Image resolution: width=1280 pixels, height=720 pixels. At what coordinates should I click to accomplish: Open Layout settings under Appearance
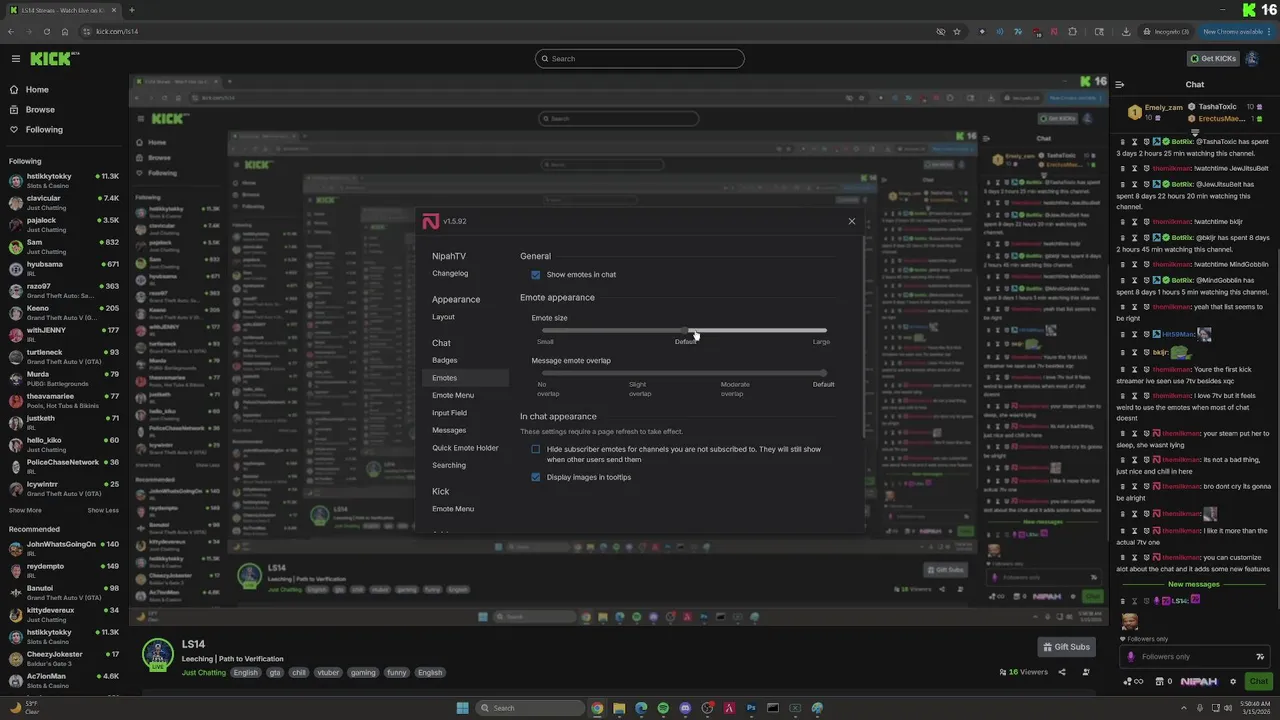[443, 317]
